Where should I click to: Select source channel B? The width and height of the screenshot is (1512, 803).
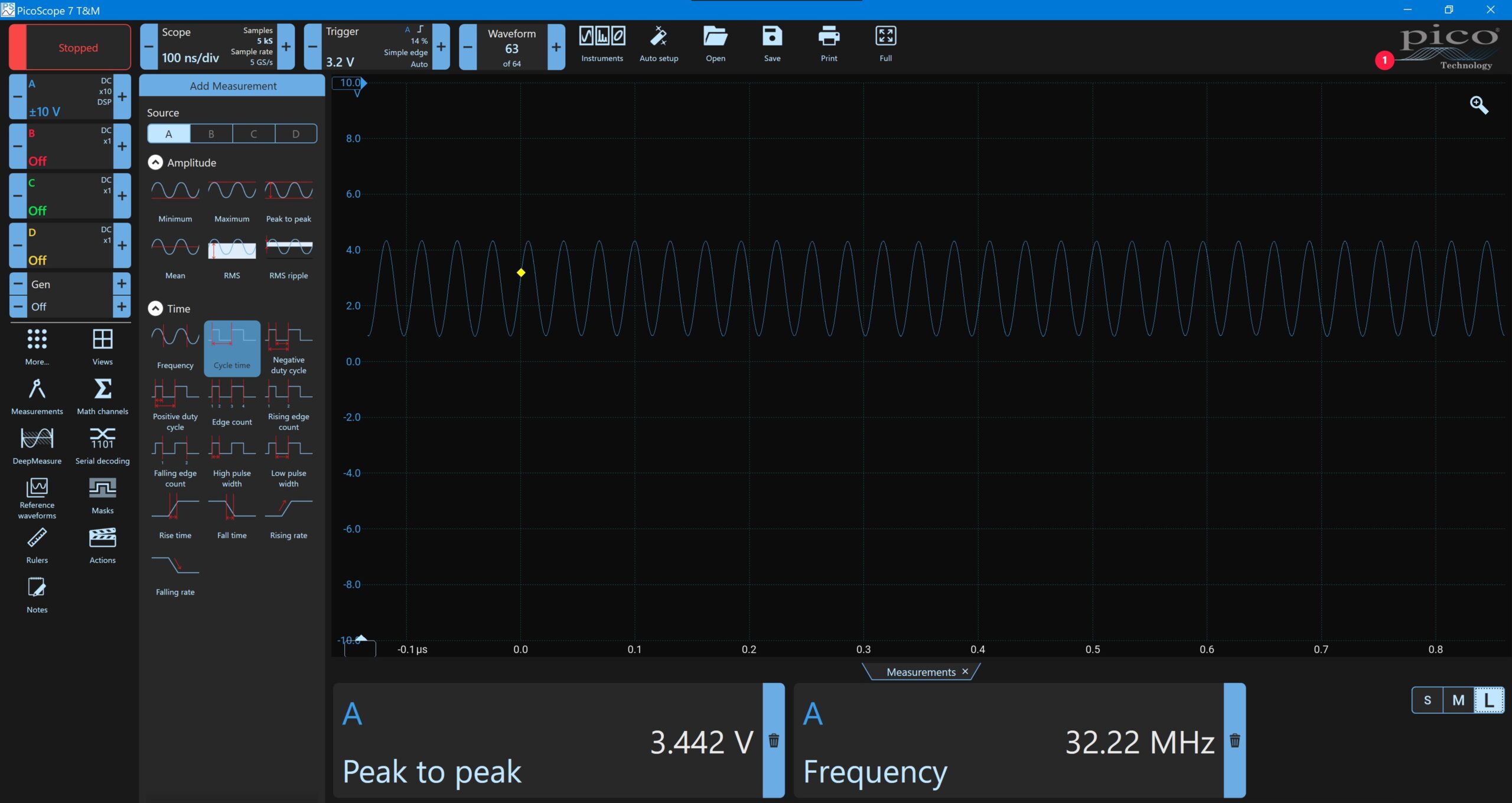click(x=211, y=134)
